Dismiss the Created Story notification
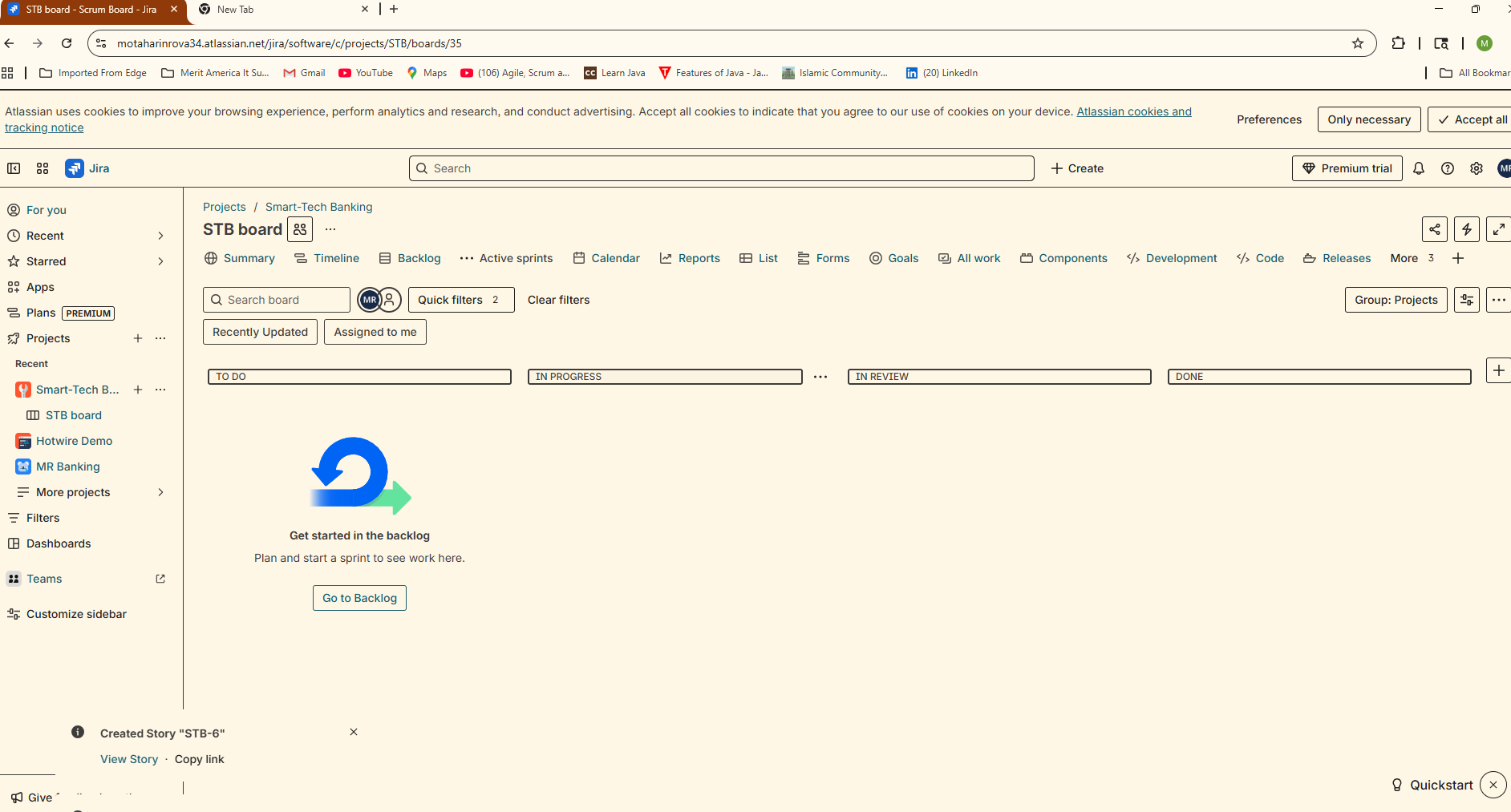Screen dimensions: 1511x812 pyautogui.click(x=354, y=732)
